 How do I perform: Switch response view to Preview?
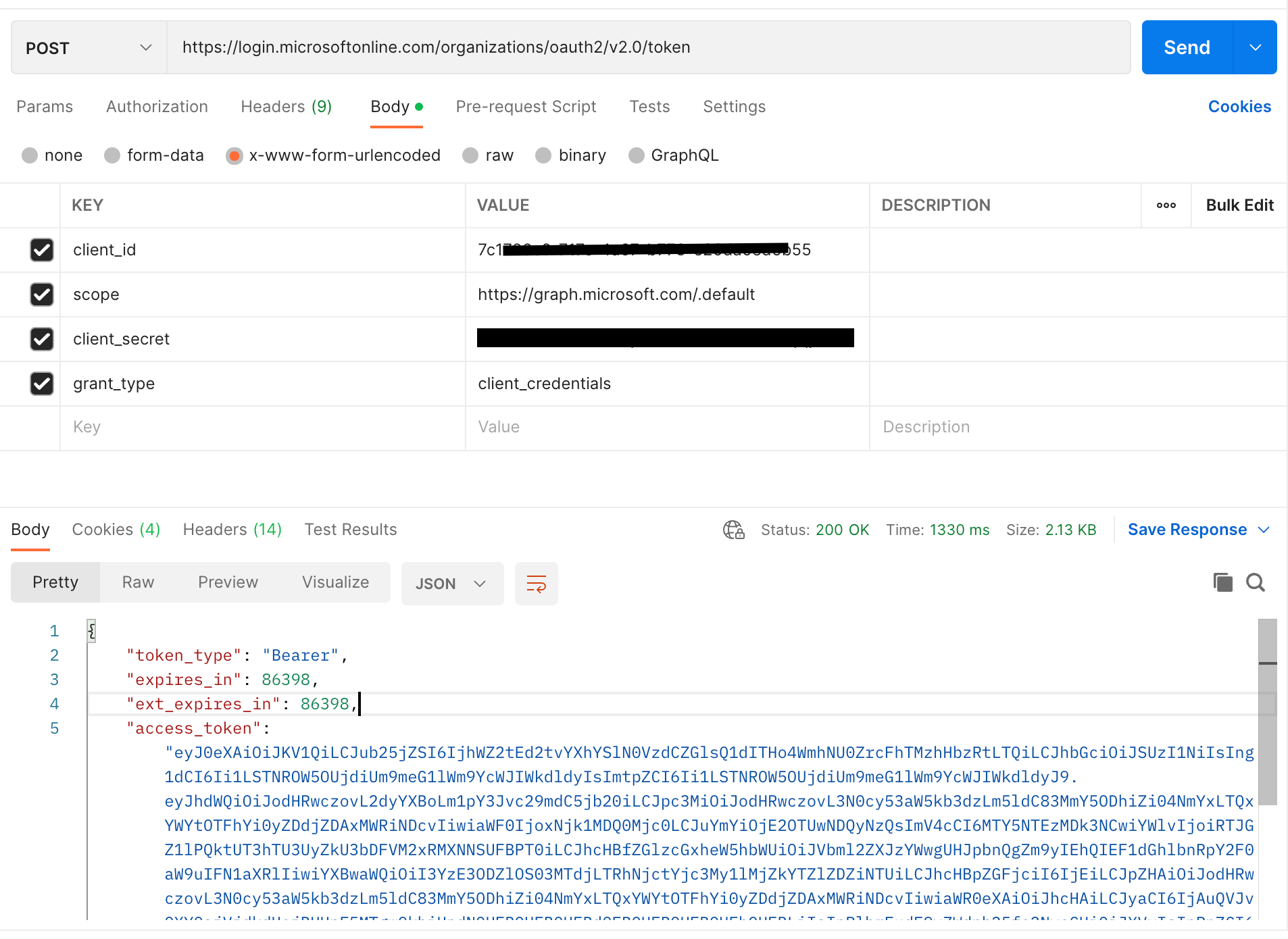coord(228,582)
